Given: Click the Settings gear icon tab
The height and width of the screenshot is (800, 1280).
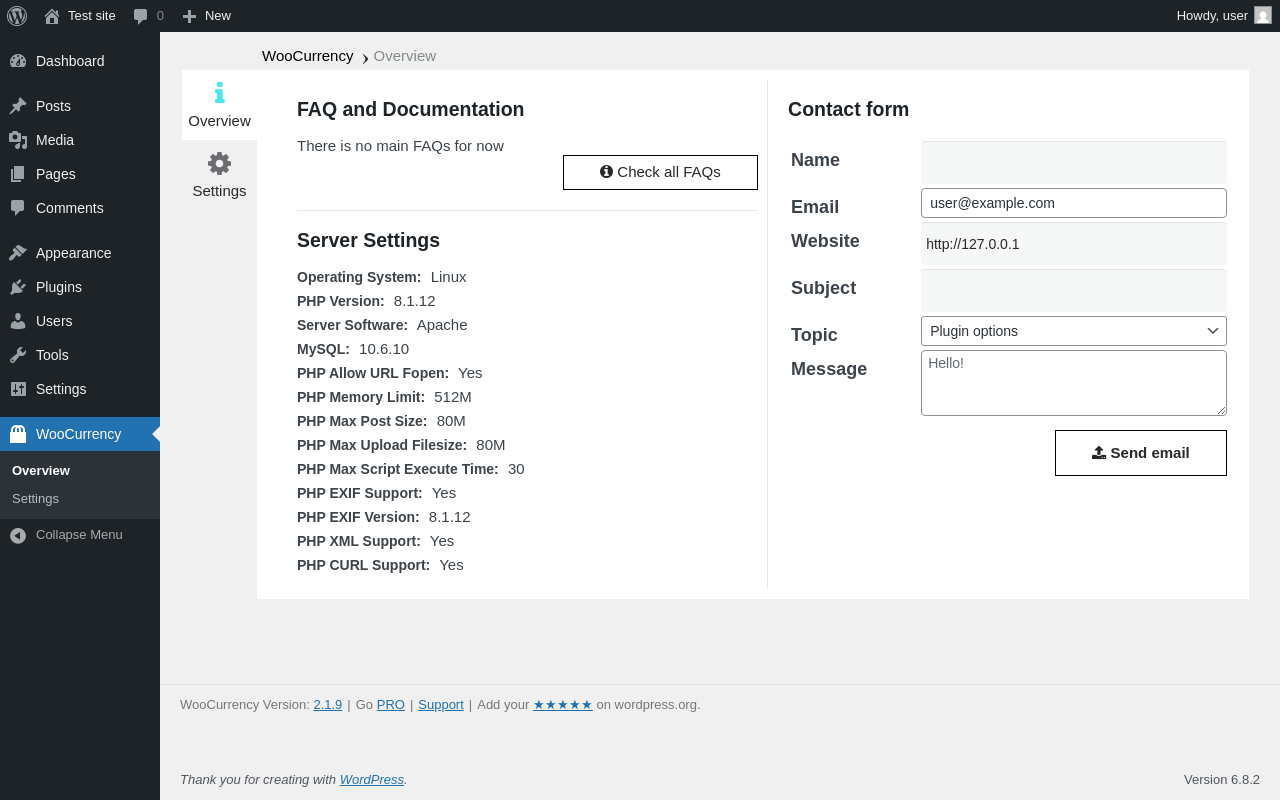Looking at the screenshot, I should pyautogui.click(x=219, y=163).
